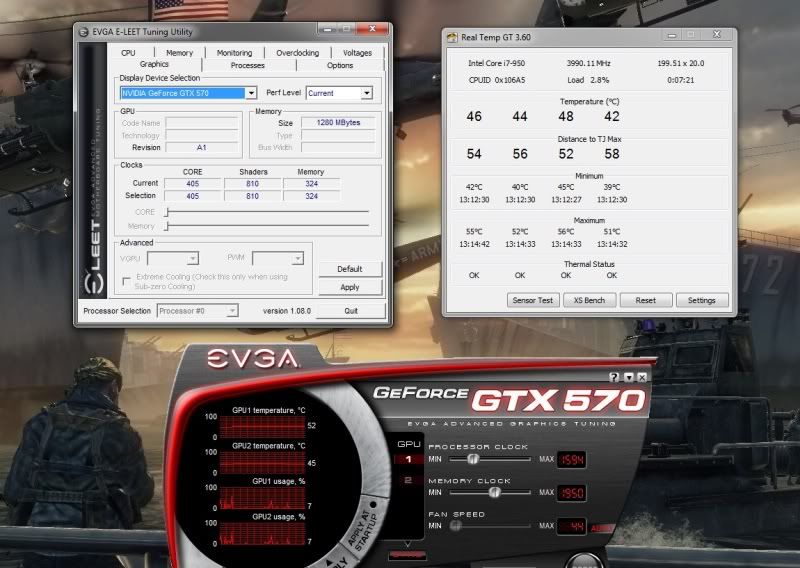Switch to the Options tab
Screen dimensions: 800x568
click(x=340, y=65)
